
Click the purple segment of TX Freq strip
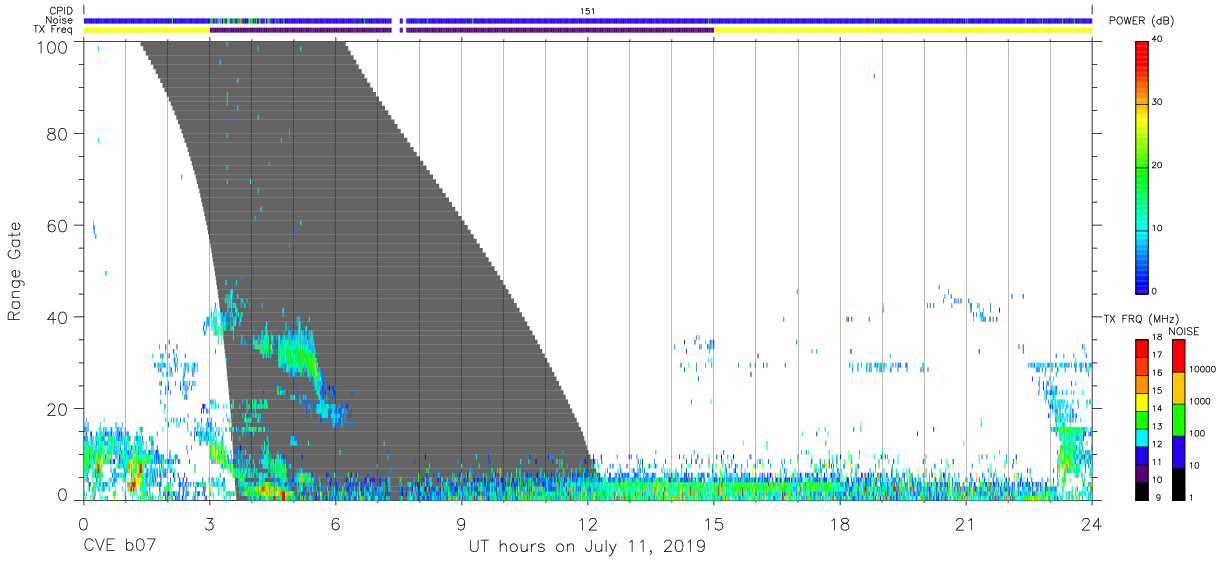click(x=460, y=30)
